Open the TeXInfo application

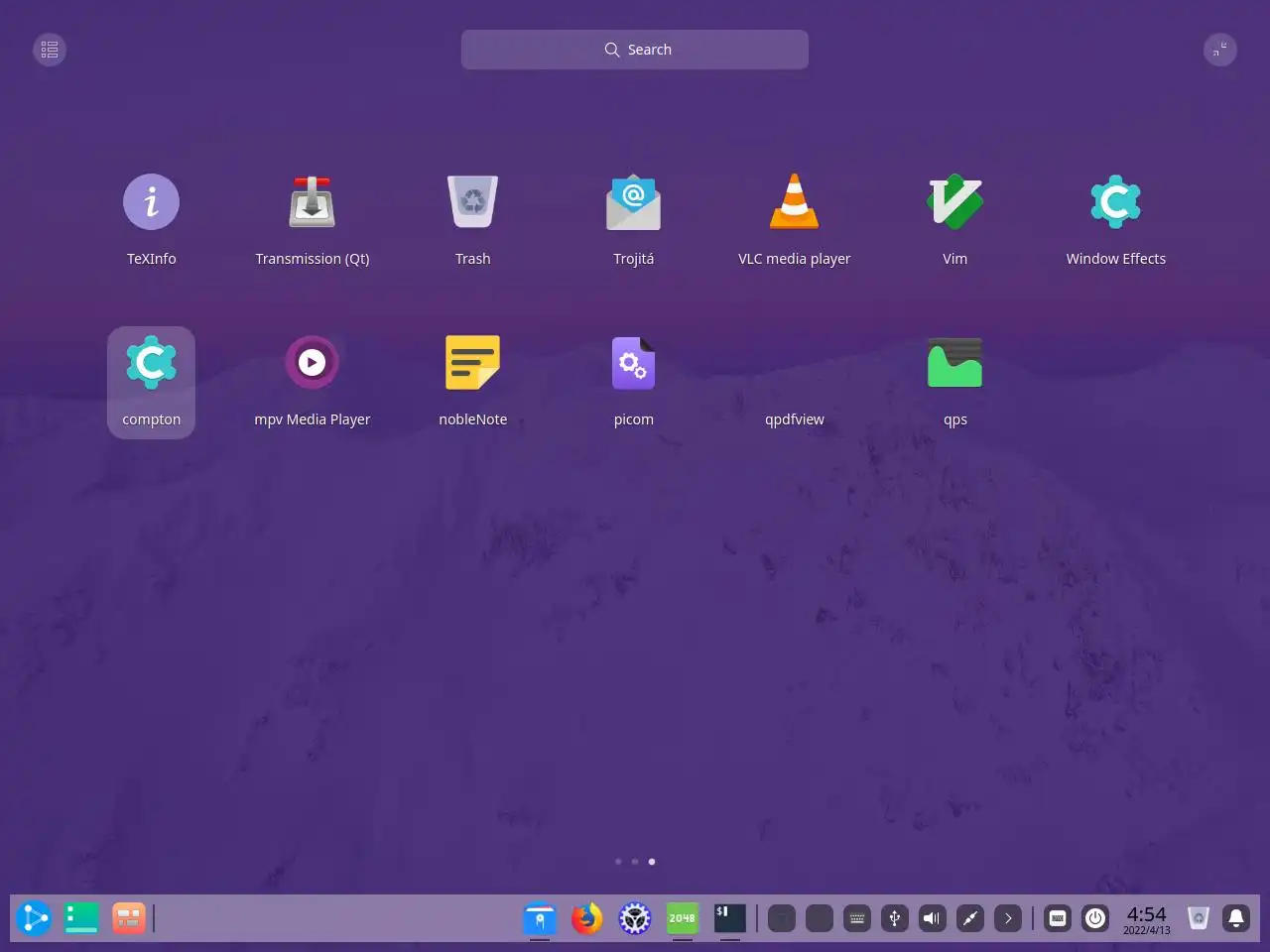151,201
